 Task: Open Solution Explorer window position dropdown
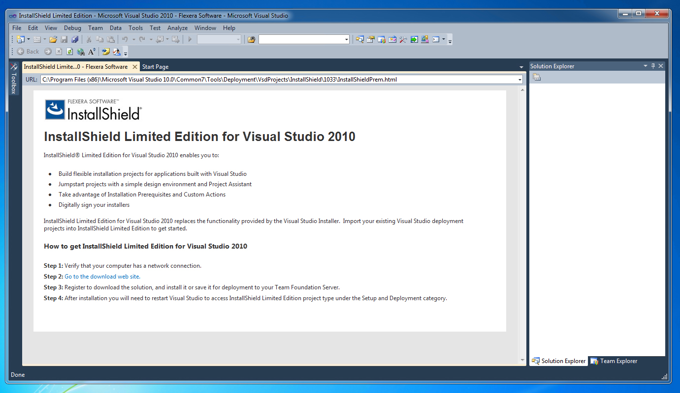[645, 66]
